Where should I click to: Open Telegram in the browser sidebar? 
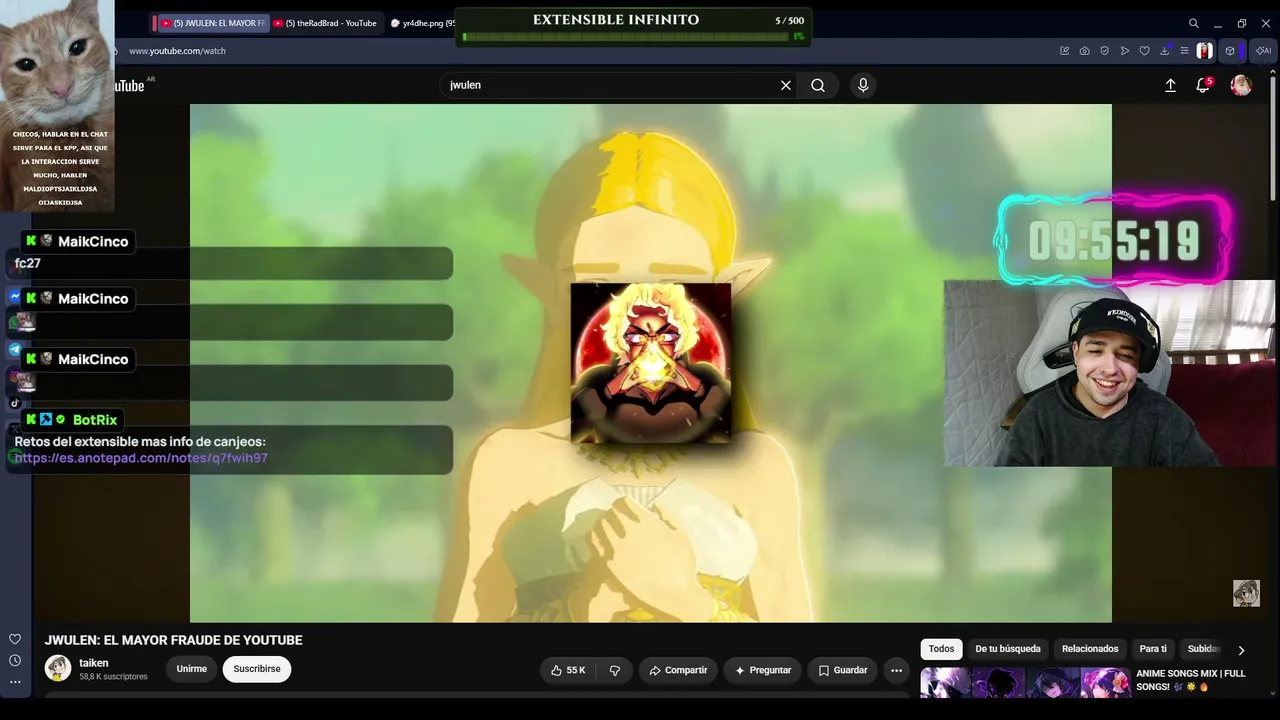(15, 350)
